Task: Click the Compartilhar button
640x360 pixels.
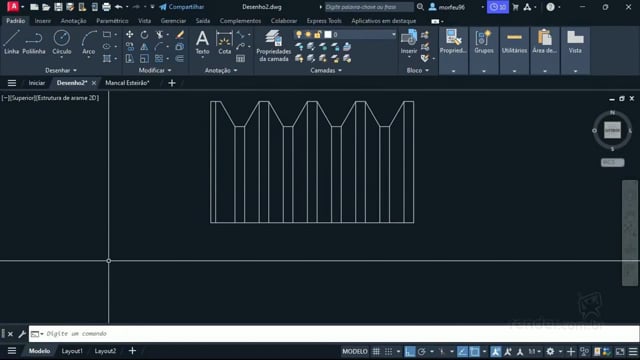Action: tap(182, 7)
